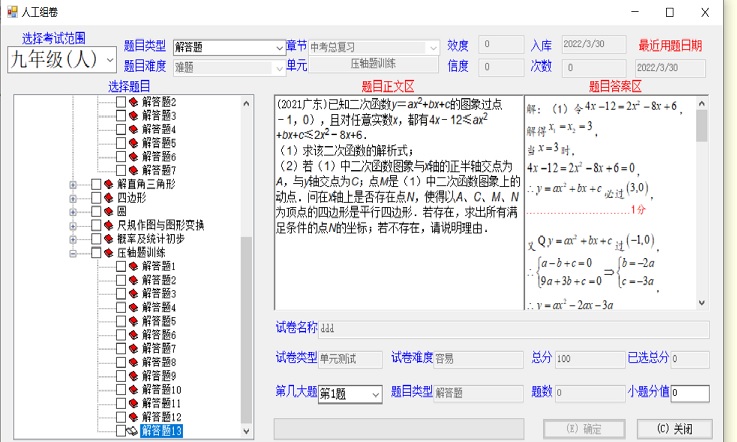The height and width of the screenshot is (442, 737).
Task: Open the 题目难度 dropdown showing 难题
Action: pyautogui.click(x=280, y=68)
